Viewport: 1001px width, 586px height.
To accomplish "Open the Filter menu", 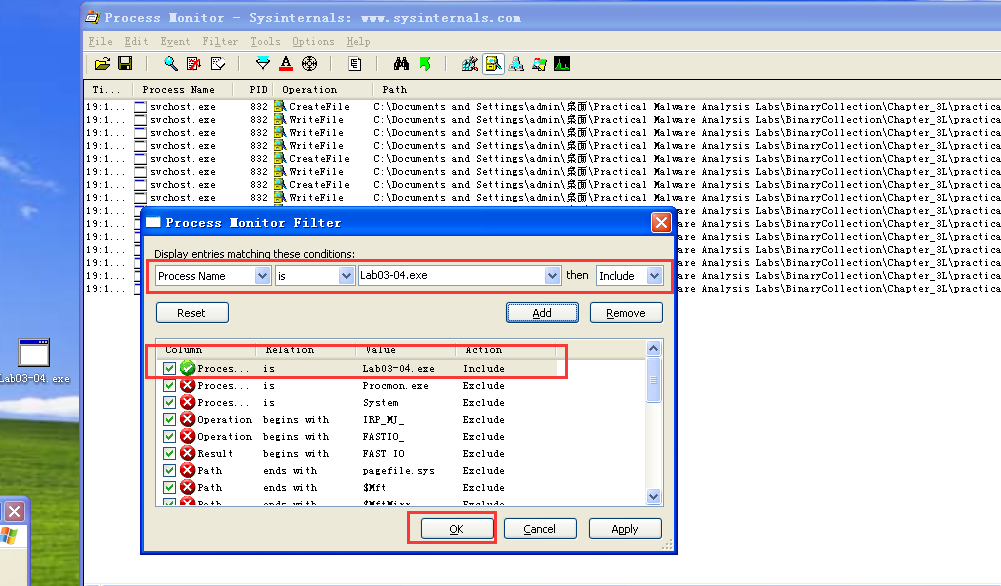I will tap(220, 41).
